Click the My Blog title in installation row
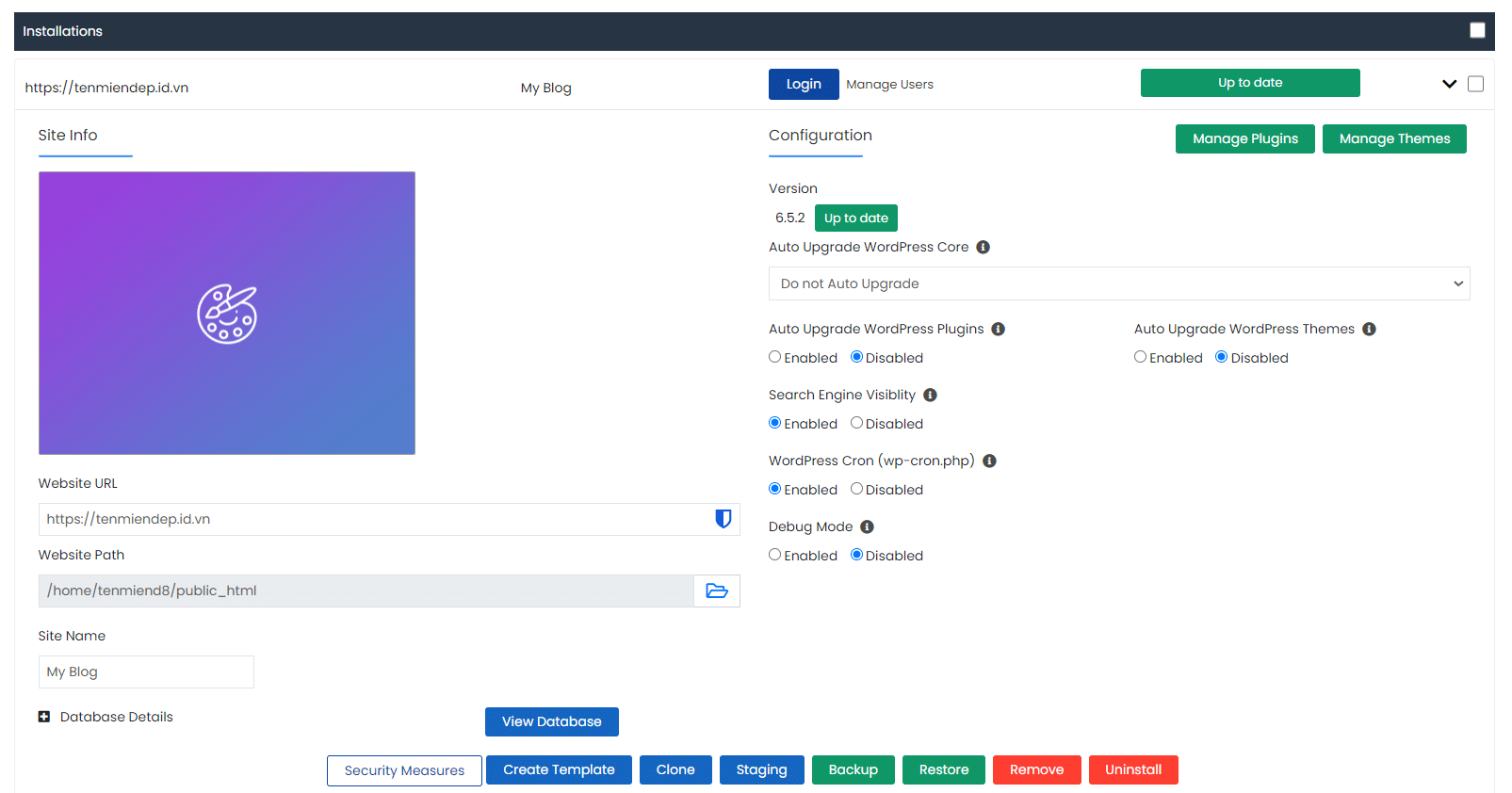The height and width of the screenshot is (793, 1512). point(546,88)
